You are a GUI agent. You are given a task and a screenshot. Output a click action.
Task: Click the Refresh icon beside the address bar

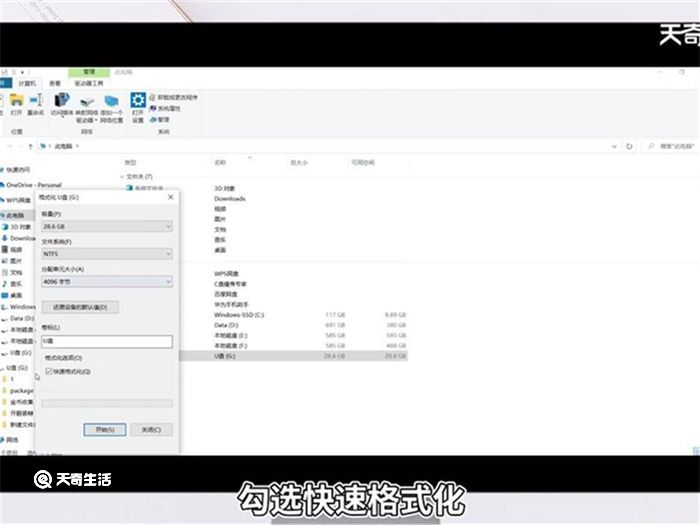(629, 146)
